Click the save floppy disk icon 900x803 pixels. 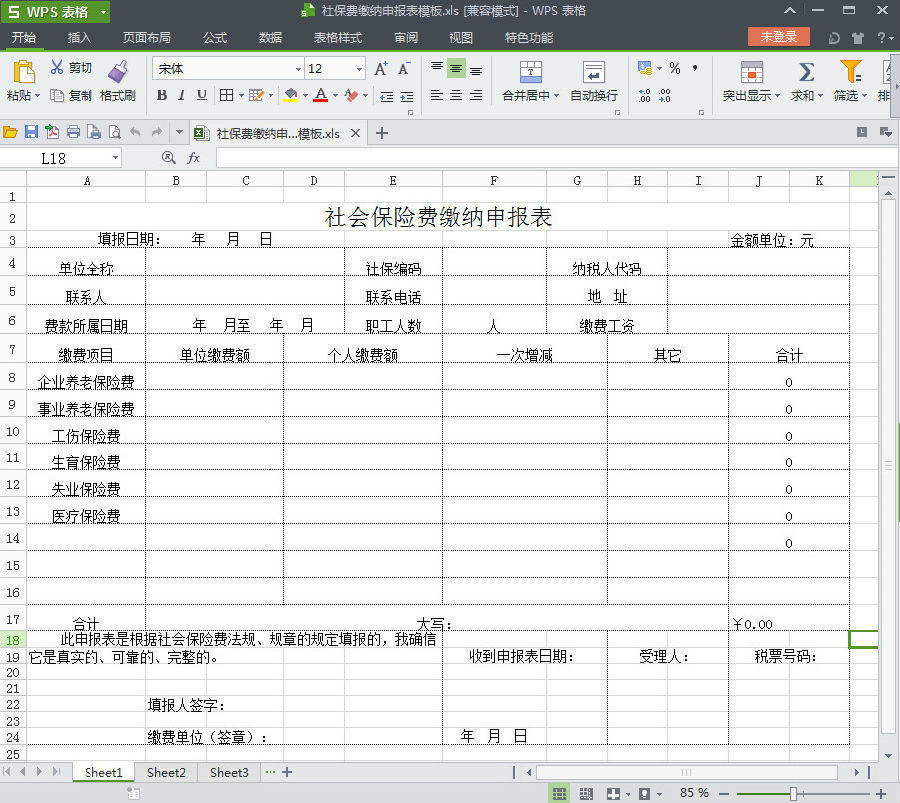[31, 133]
